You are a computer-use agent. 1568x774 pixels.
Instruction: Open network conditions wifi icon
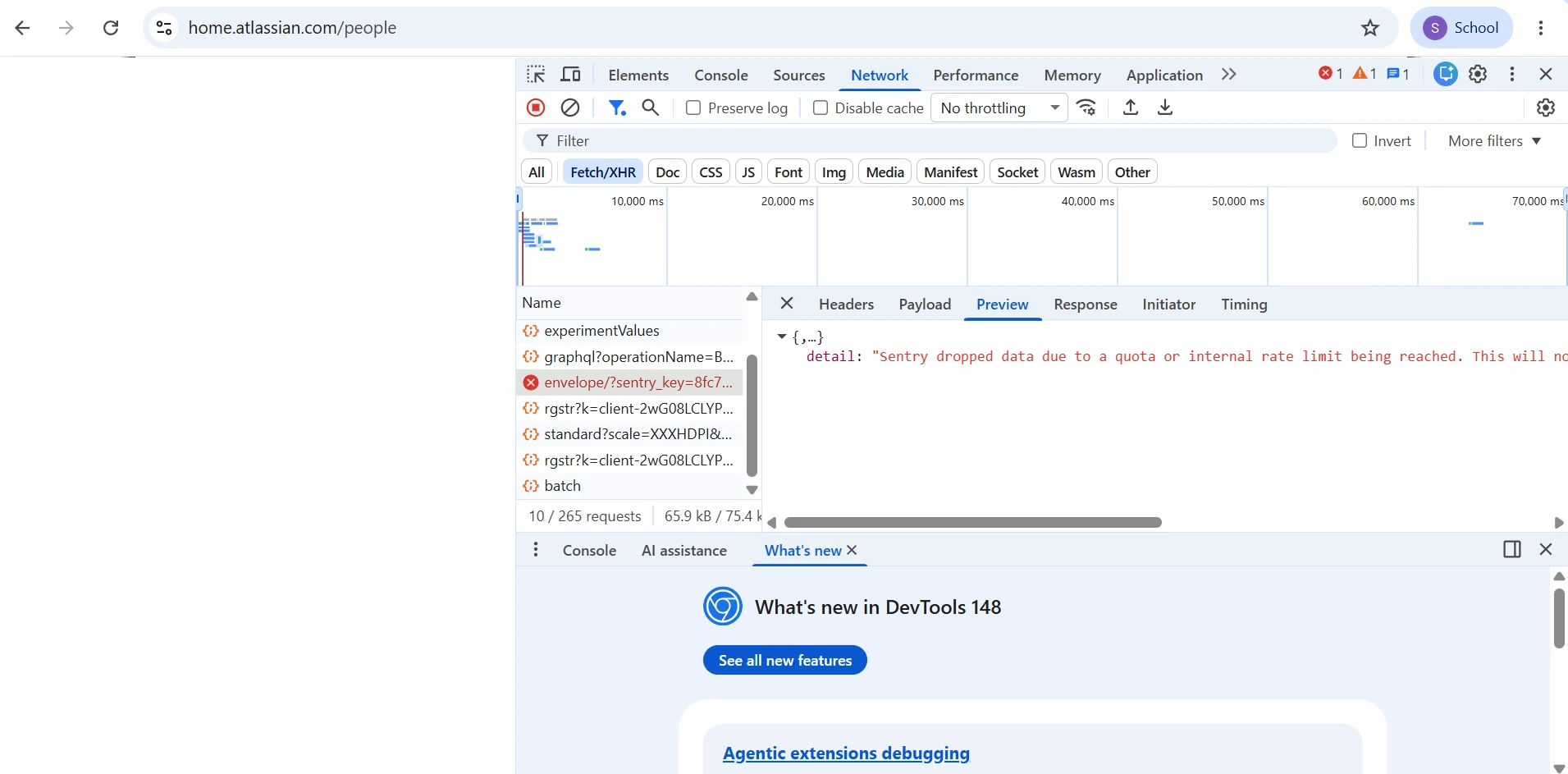(1086, 108)
